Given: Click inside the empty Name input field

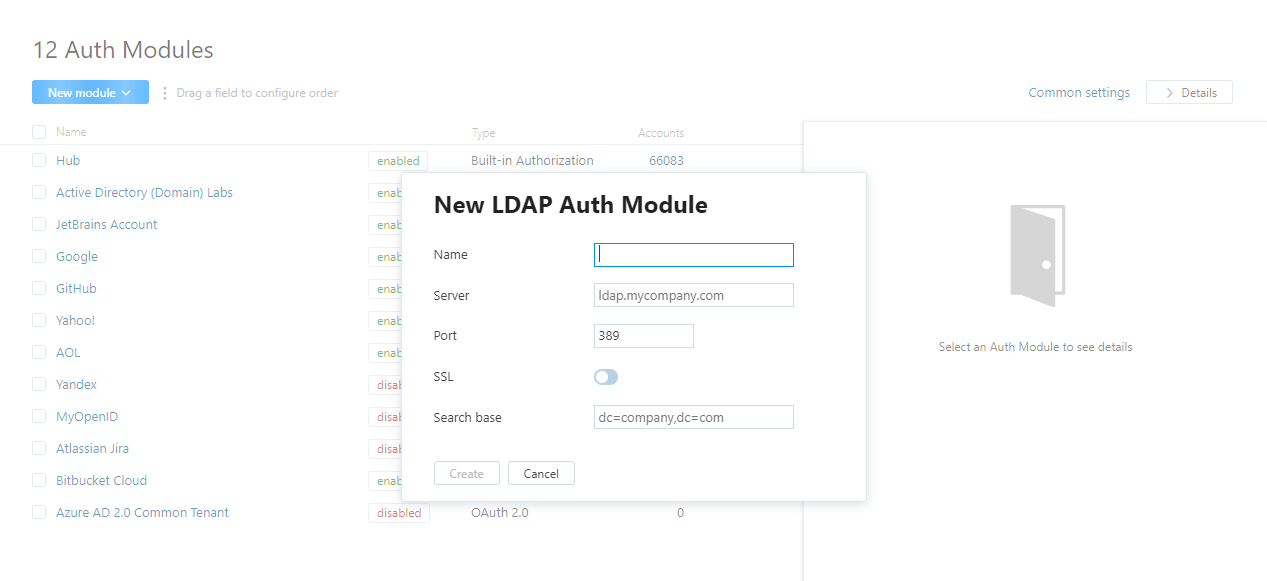Looking at the screenshot, I should [x=693, y=254].
